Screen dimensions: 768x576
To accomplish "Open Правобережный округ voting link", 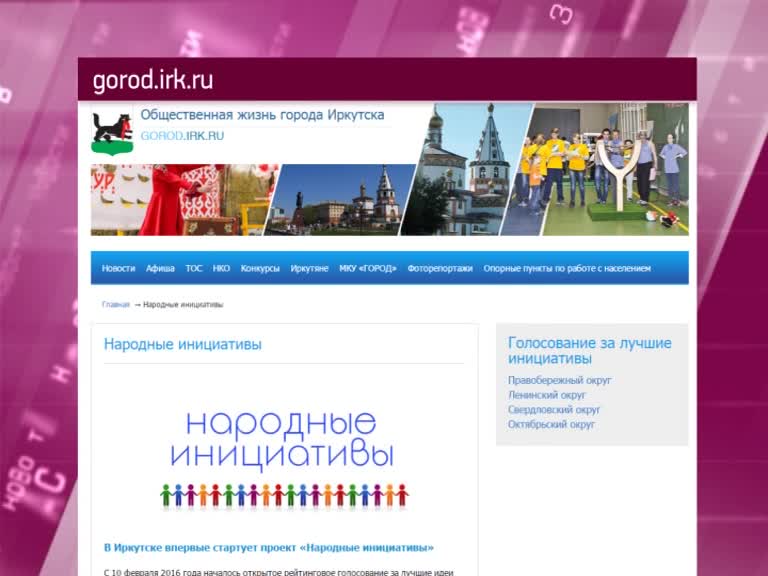I will [x=559, y=380].
